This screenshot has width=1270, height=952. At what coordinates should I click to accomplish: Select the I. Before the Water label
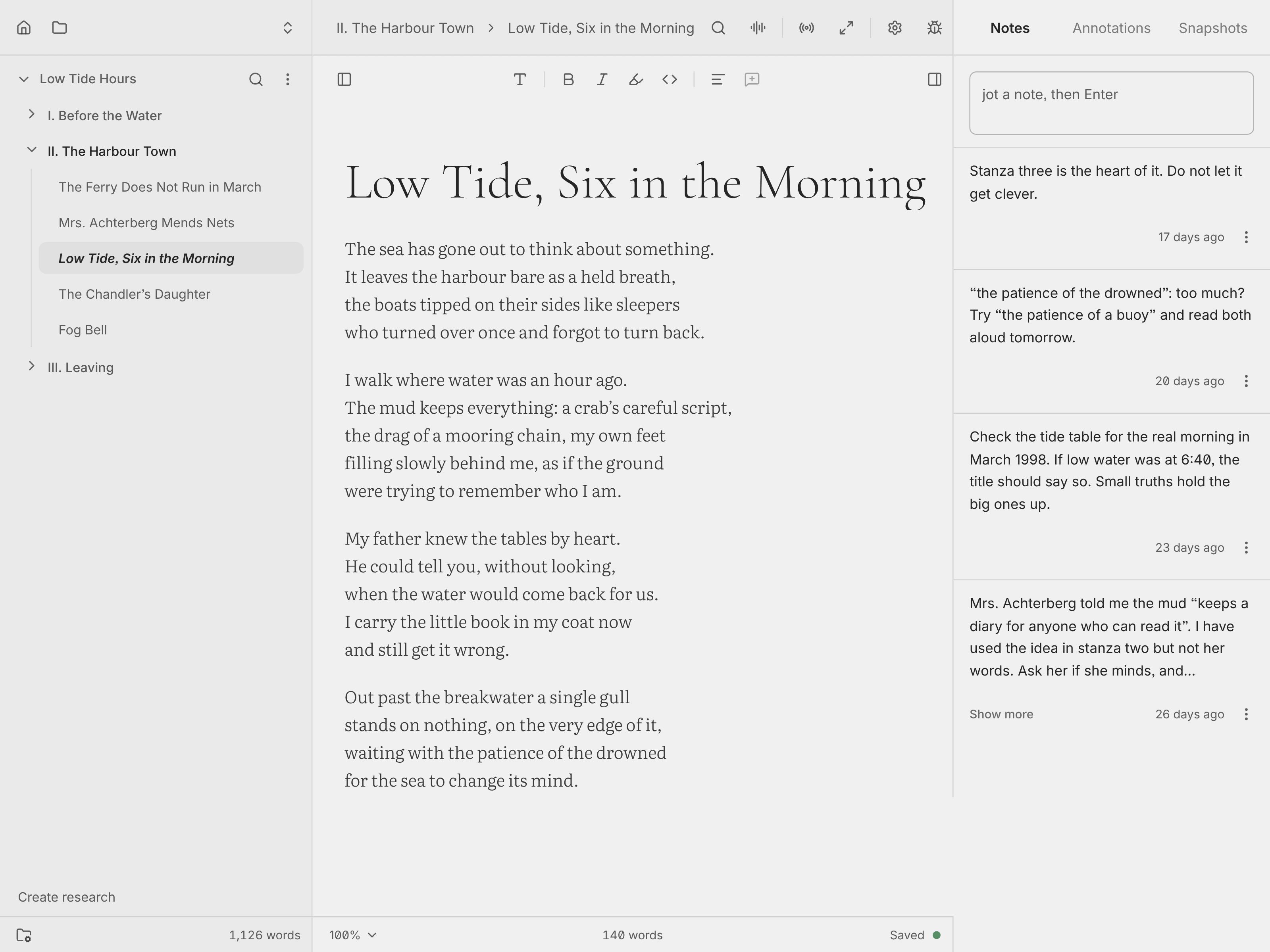104,115
